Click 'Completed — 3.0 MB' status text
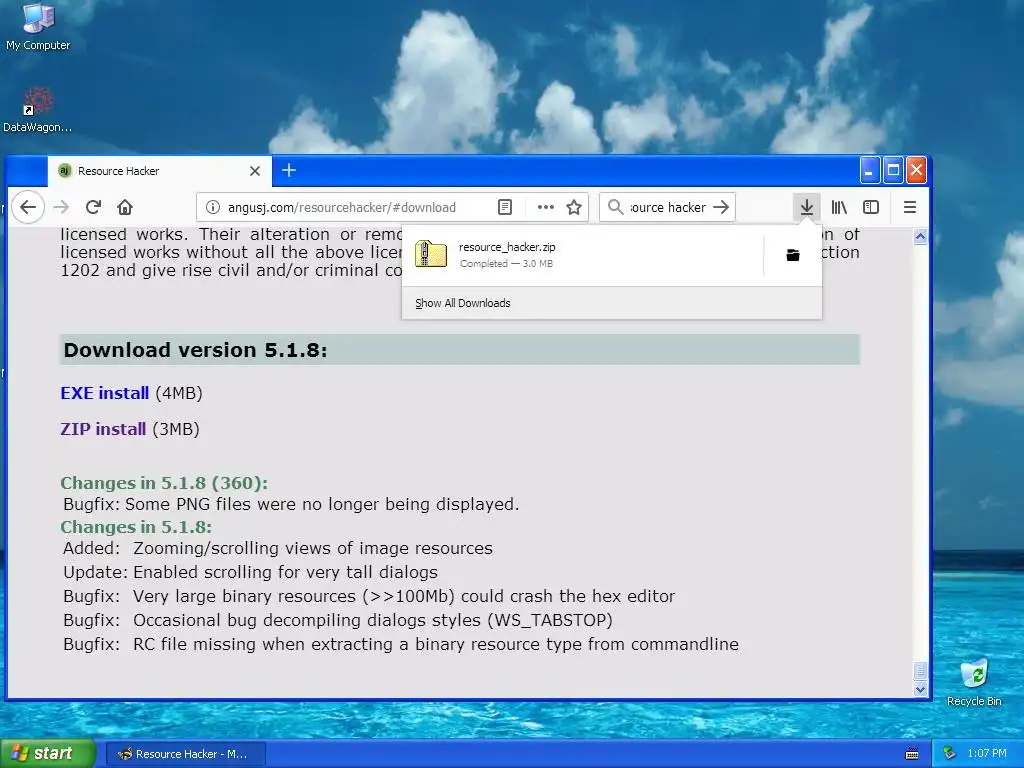This screenshot has height=768, width=1024. pyautogui.click(x=506, y=264)
